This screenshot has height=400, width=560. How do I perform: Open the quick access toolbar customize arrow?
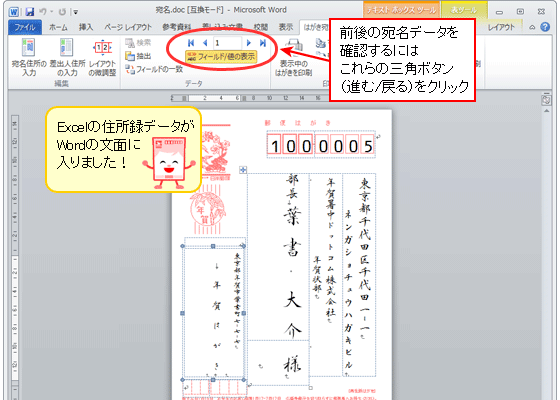(x=75, y=12)
